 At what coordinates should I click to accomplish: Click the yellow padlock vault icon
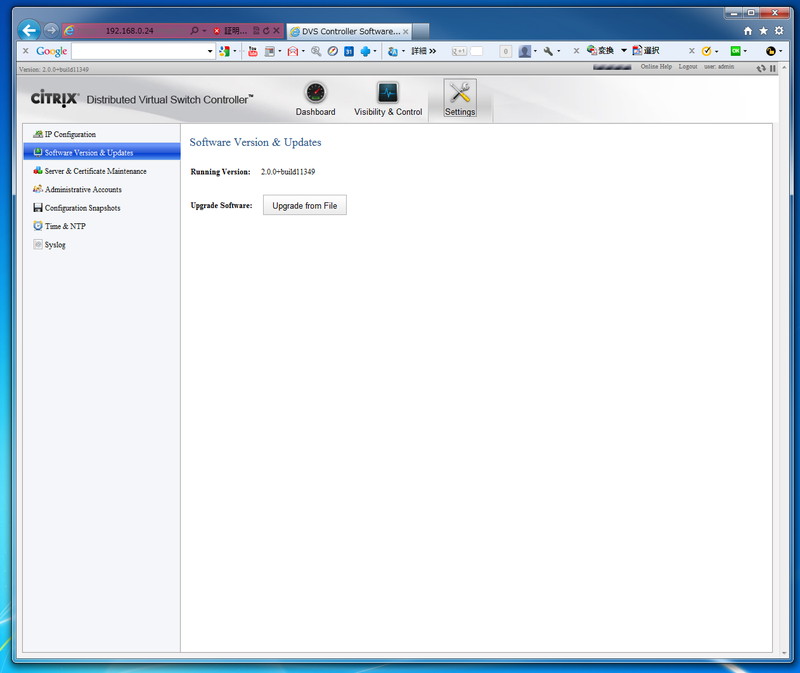click(771, 51)
